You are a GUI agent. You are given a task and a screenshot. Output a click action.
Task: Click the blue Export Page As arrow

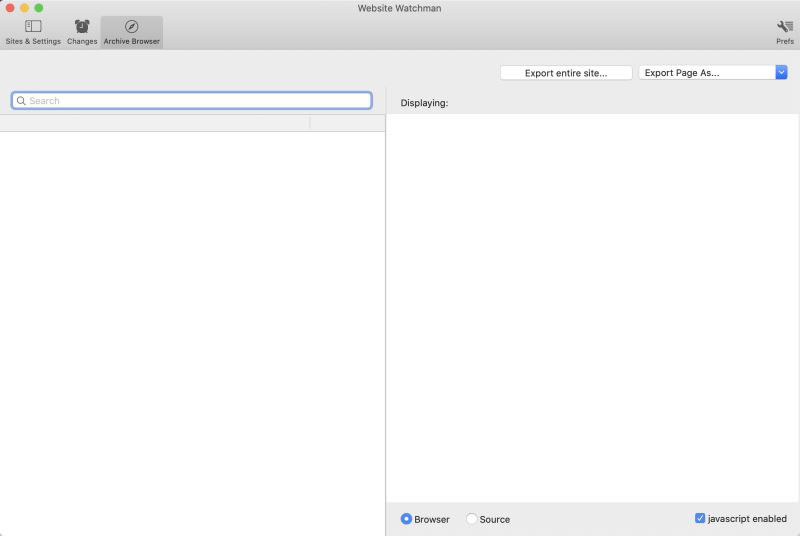click(x=781, y=73)
